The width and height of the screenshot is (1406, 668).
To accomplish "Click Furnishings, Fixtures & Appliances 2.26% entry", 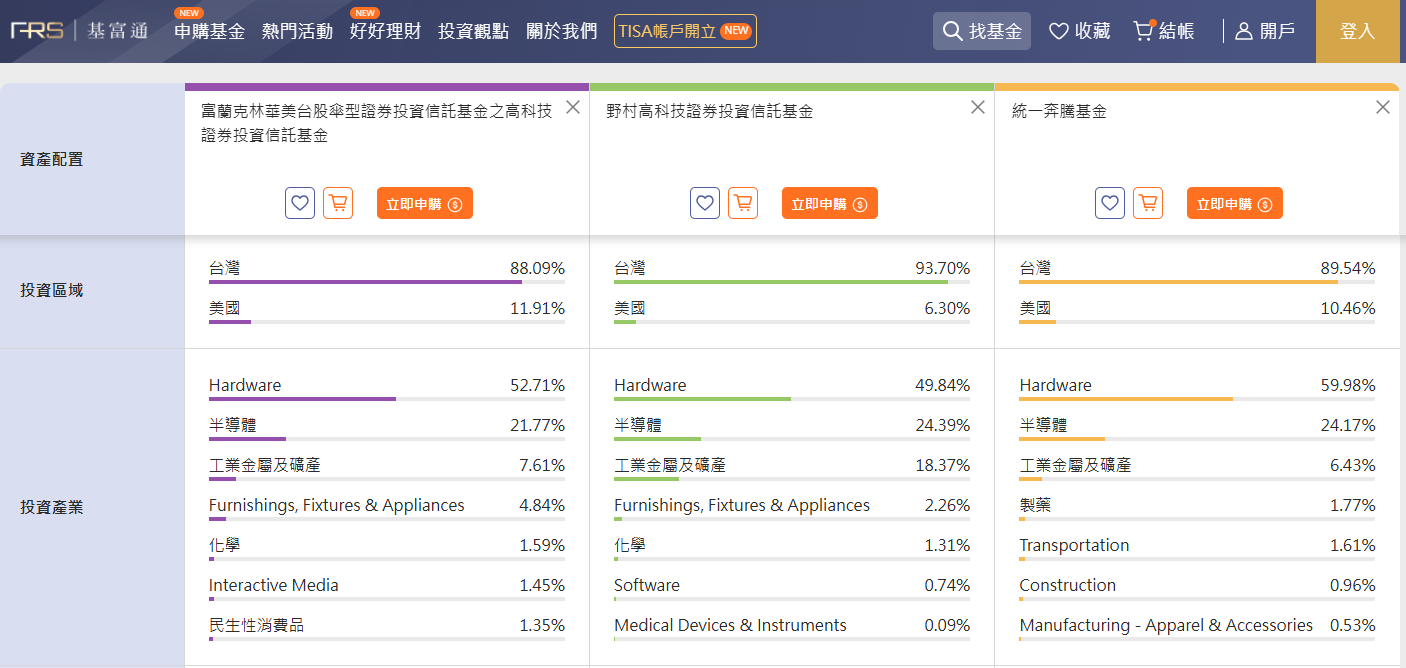I will tap(792, 508).
